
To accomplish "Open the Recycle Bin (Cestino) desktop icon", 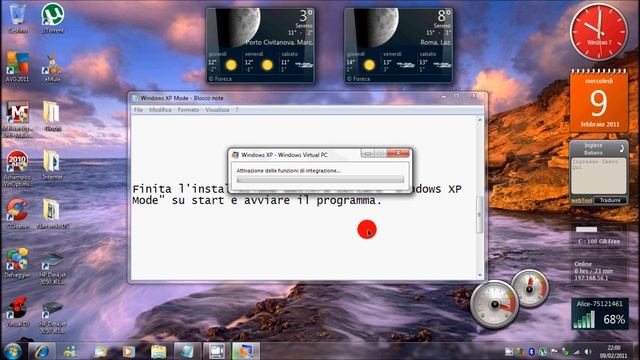I will click(x=17, y=18).
